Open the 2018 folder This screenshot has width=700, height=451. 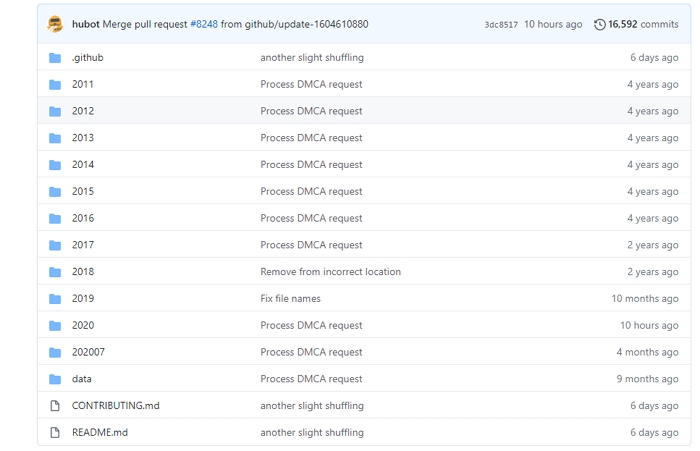pos(83,272)
